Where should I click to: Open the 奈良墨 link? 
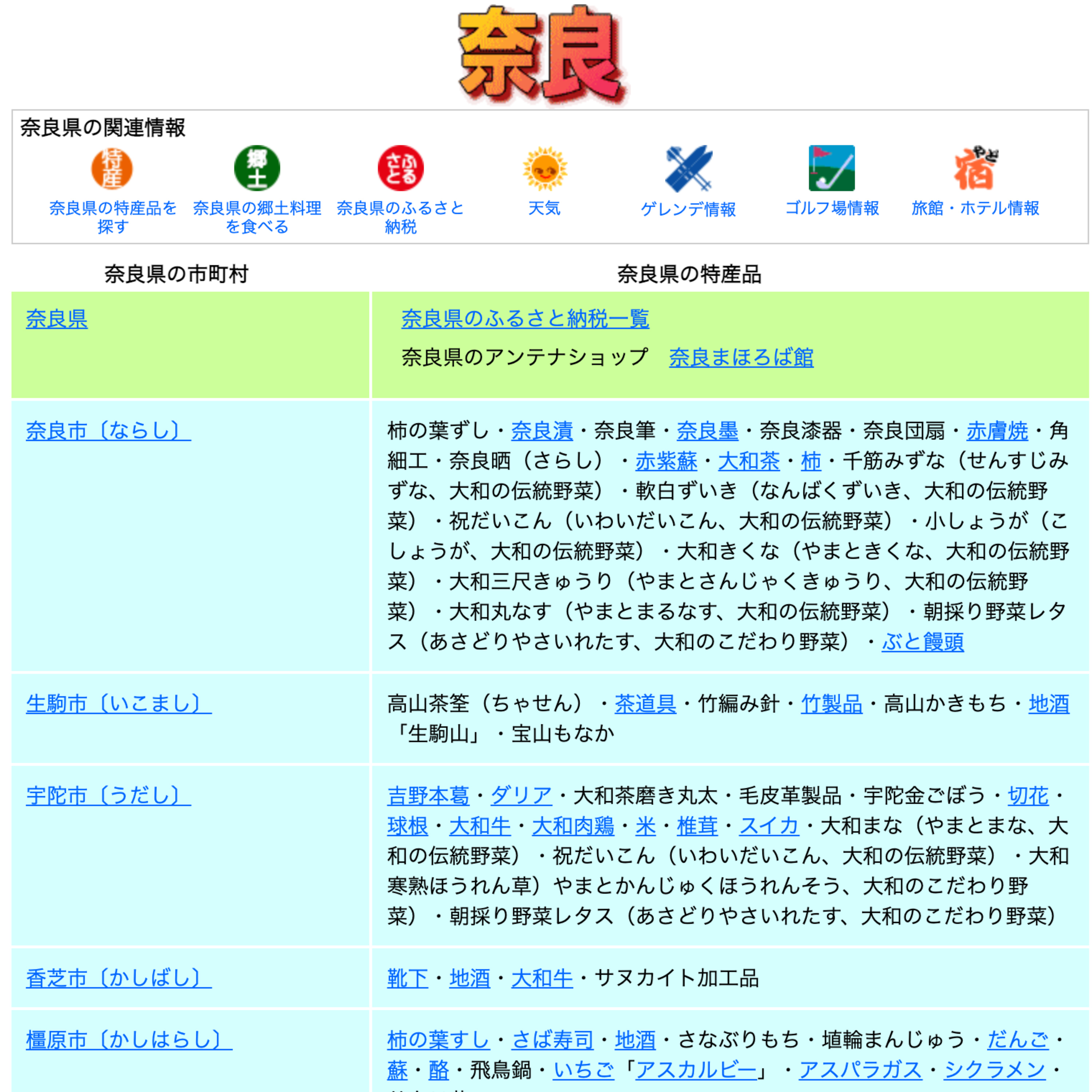(708, 431)
